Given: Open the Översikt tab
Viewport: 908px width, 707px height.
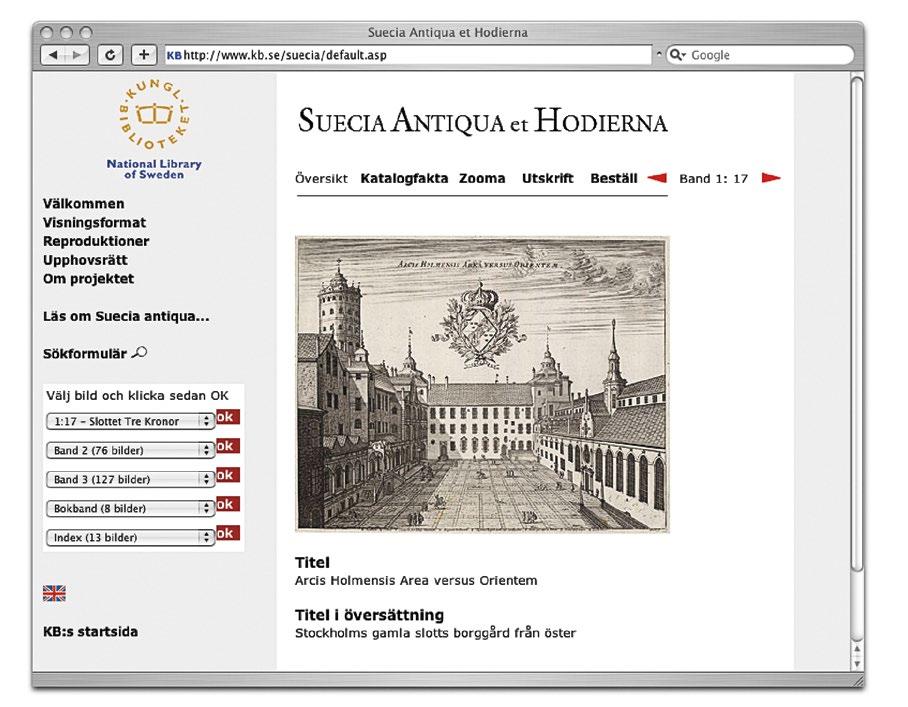Looking at the screenshot, I should pos(321,178).
